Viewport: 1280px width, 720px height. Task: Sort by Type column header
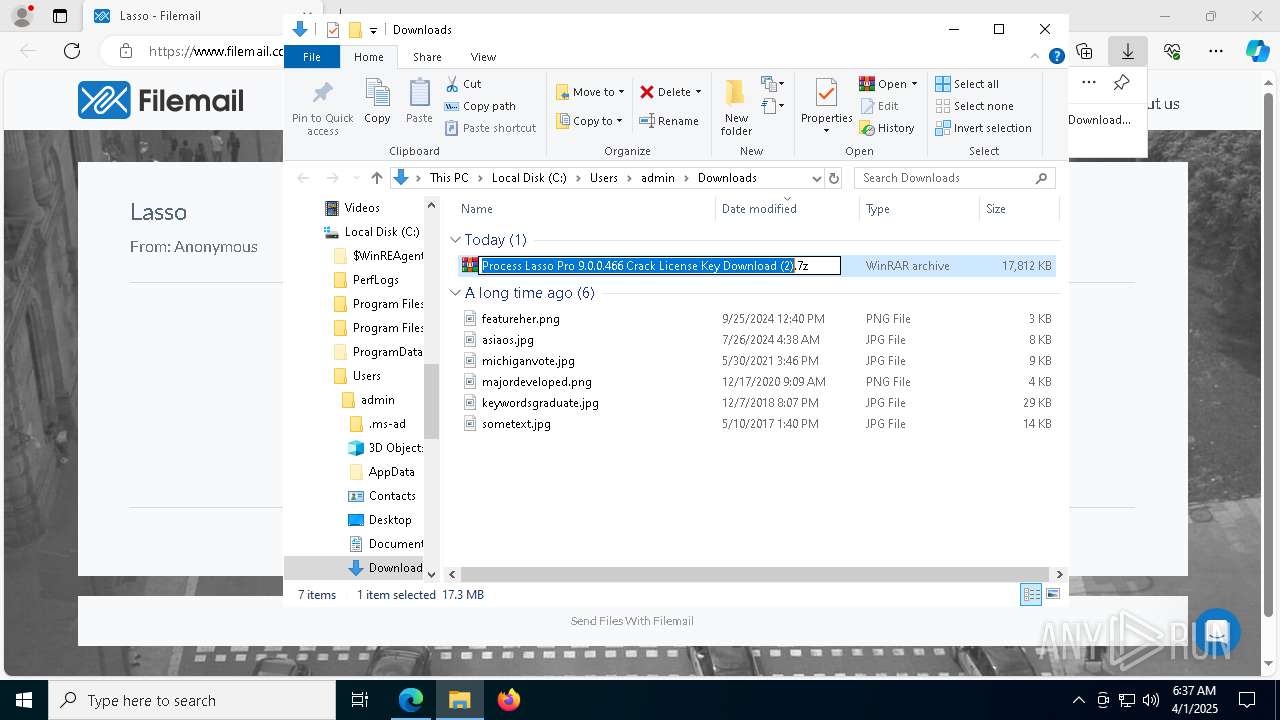(x=919, y=209)
